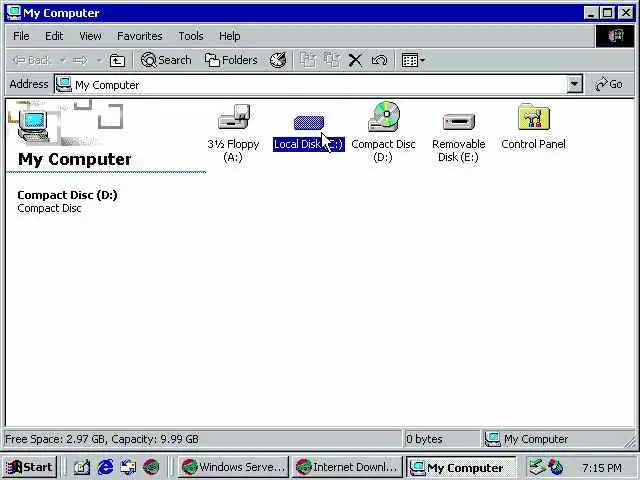This screenshot has width=640, height=480.
Task: Click the Move To toolbar icon
Action: coord(308,60)
